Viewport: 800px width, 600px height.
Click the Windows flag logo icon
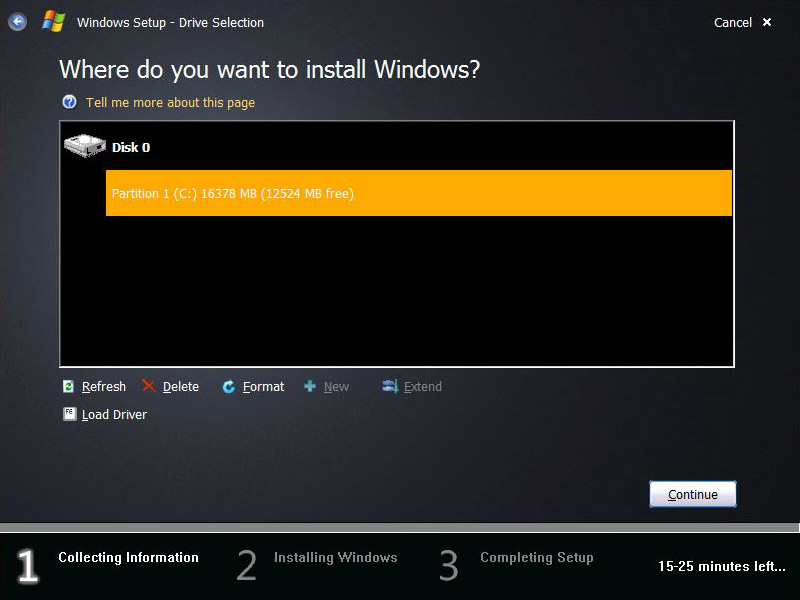click(x=54, y=22)
